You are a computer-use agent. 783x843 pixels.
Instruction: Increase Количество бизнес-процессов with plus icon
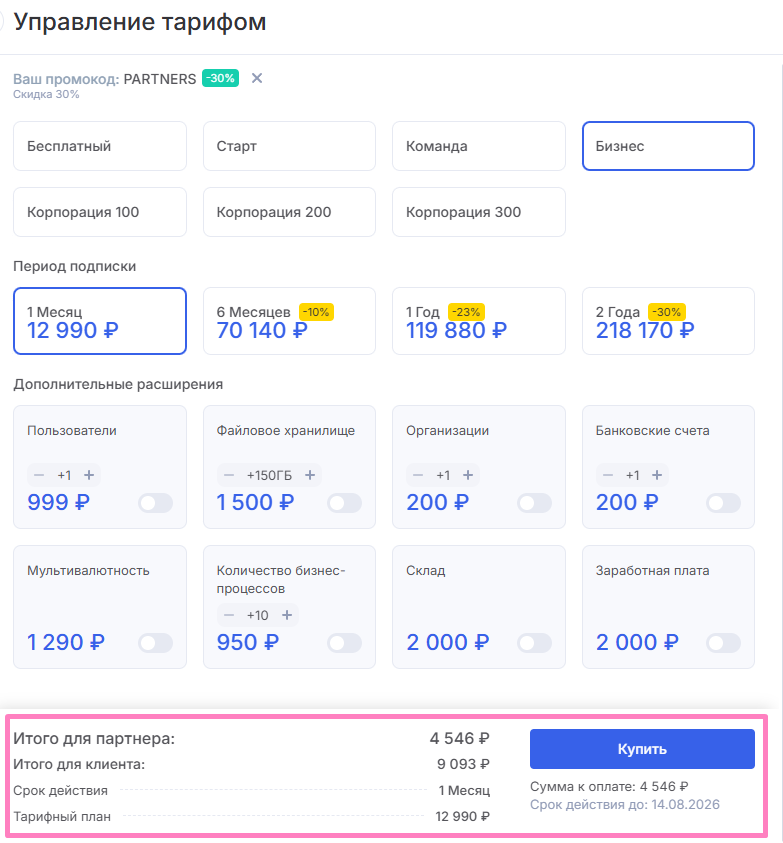pos(287,615)
